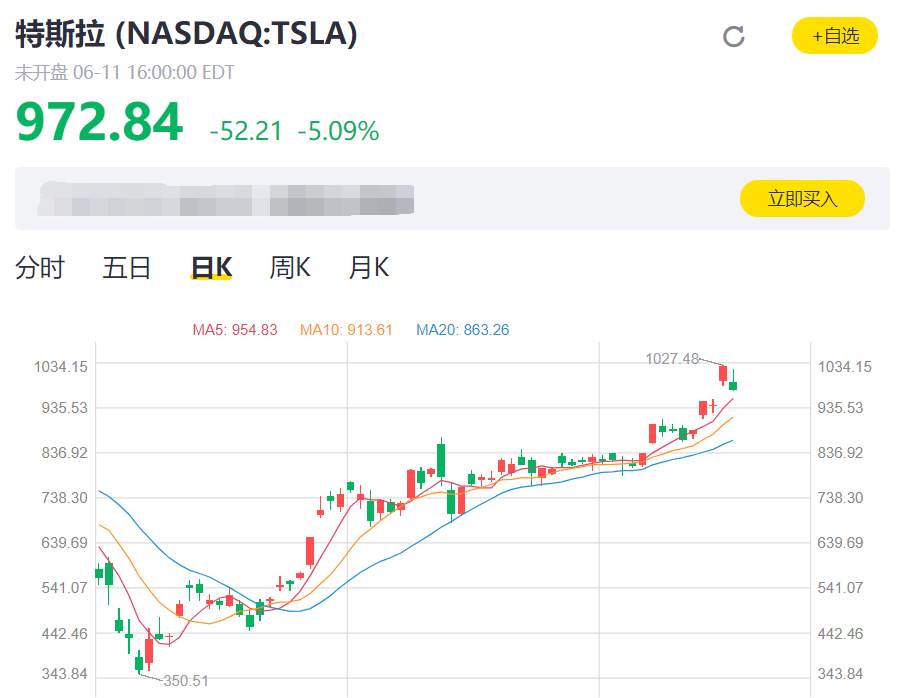The image size is (904, 698).
Task: Switch to 分时 chart tab
Action: pos(40,268)
